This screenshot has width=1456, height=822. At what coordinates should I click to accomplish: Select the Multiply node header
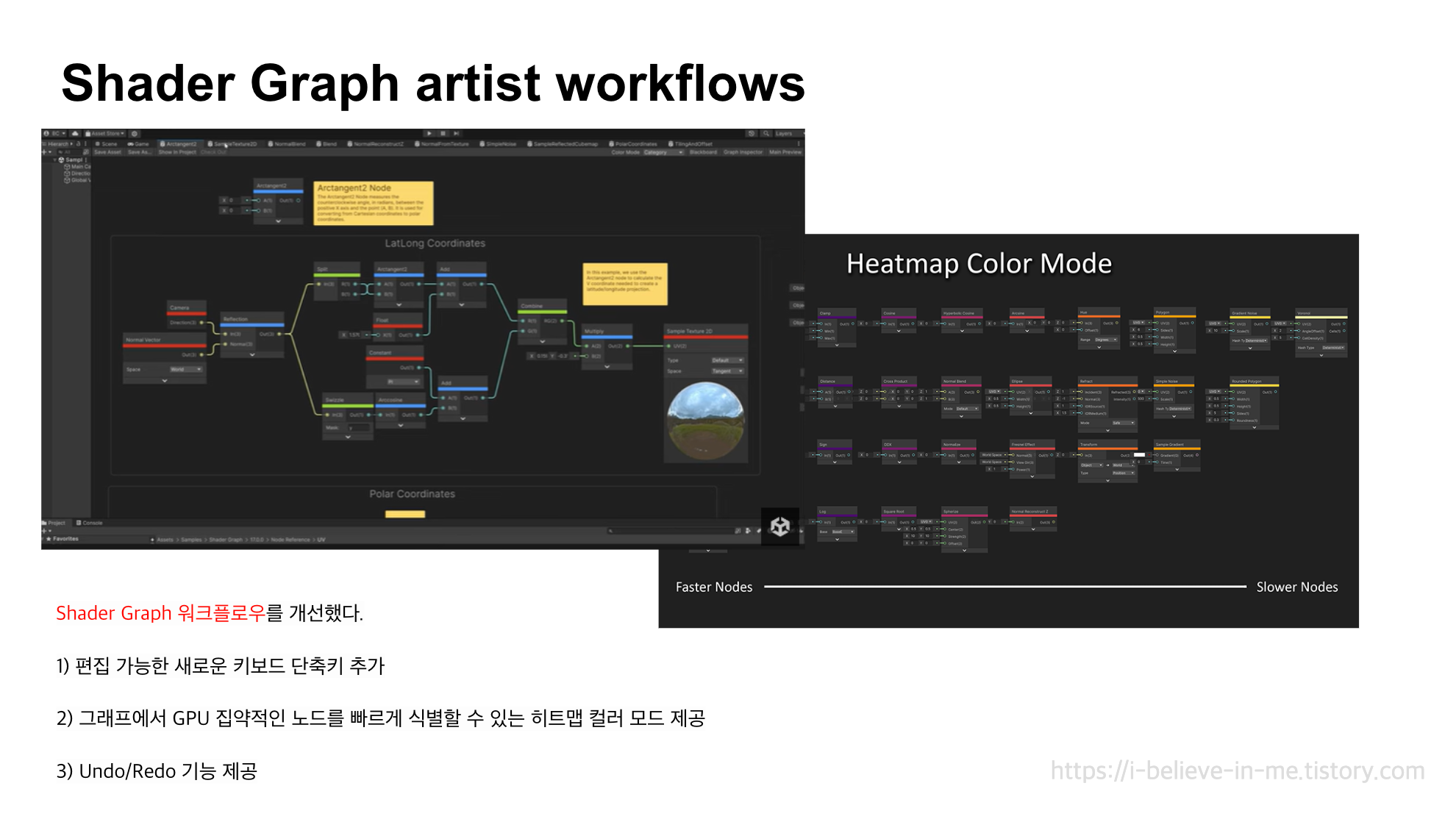pyautogui.click(x=607, y=332)
